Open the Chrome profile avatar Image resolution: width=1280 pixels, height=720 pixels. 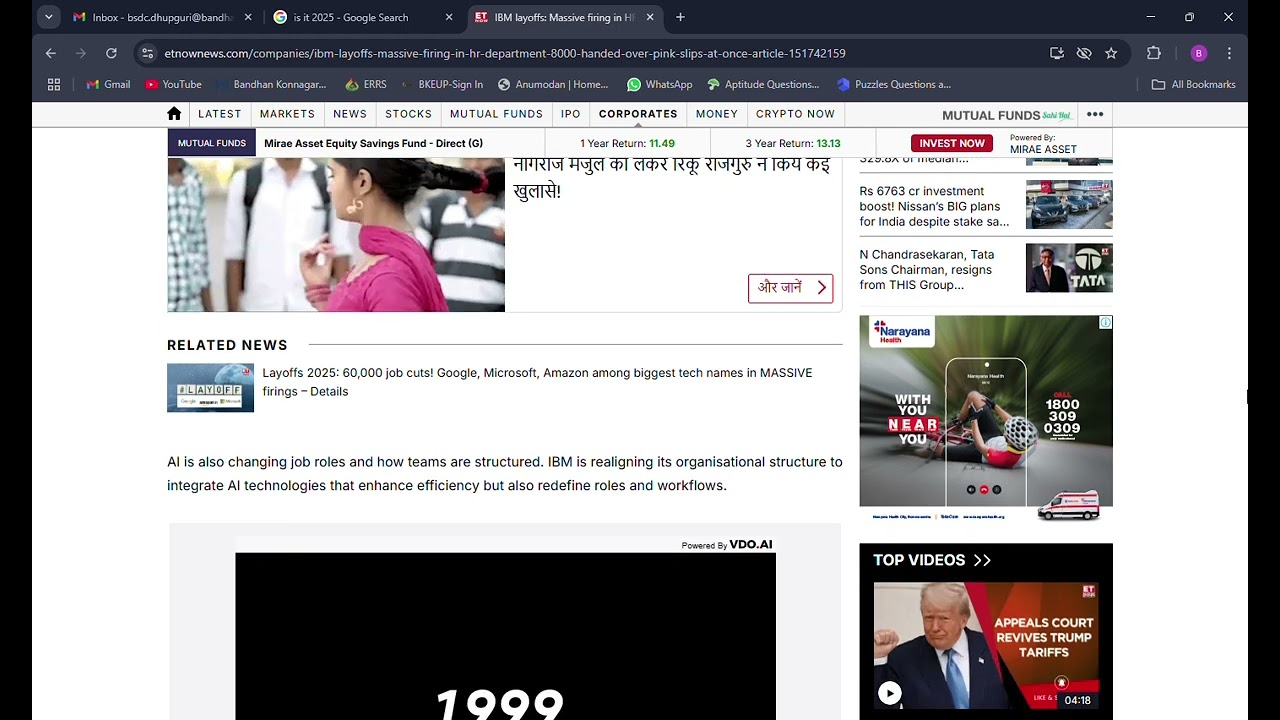pyautogui.click(x=1199, y=53)
